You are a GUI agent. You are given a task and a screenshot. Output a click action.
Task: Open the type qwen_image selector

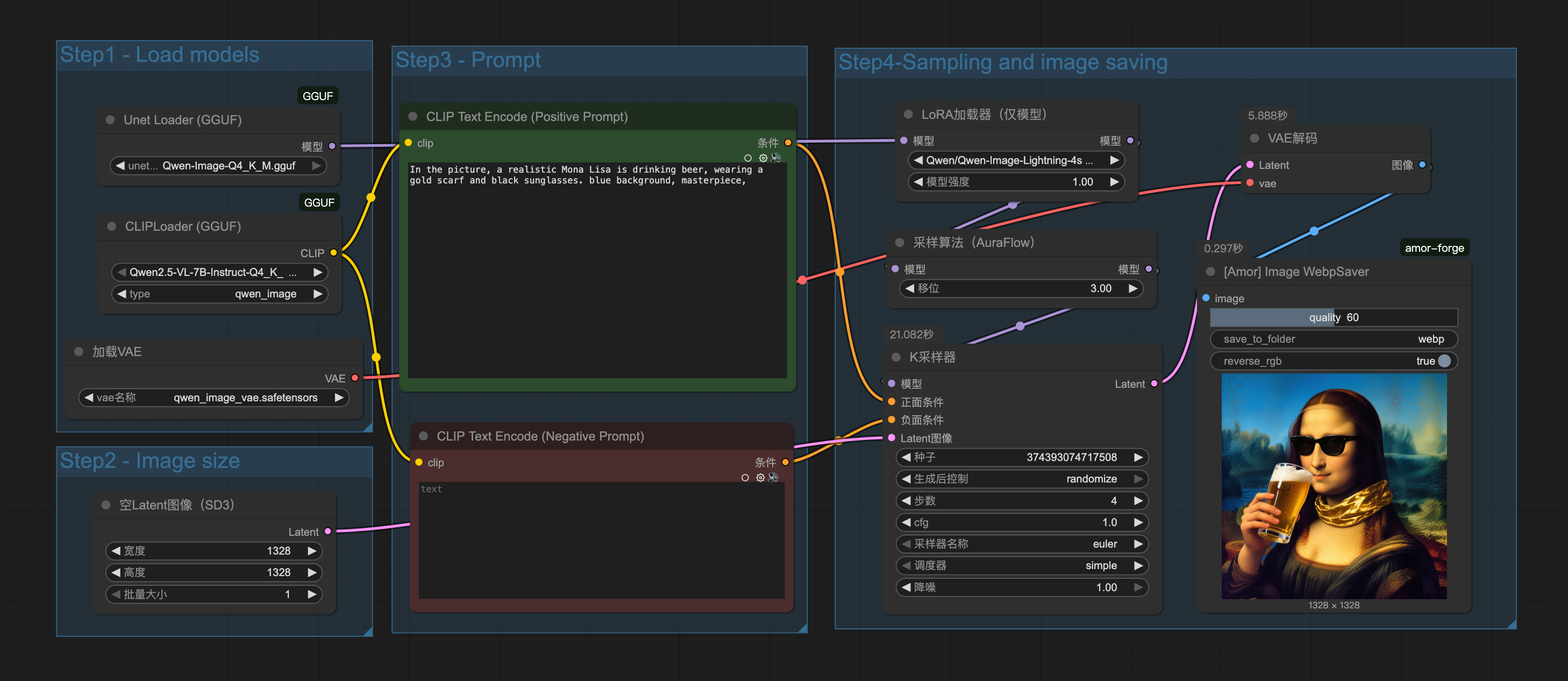[x=220, y=294]
